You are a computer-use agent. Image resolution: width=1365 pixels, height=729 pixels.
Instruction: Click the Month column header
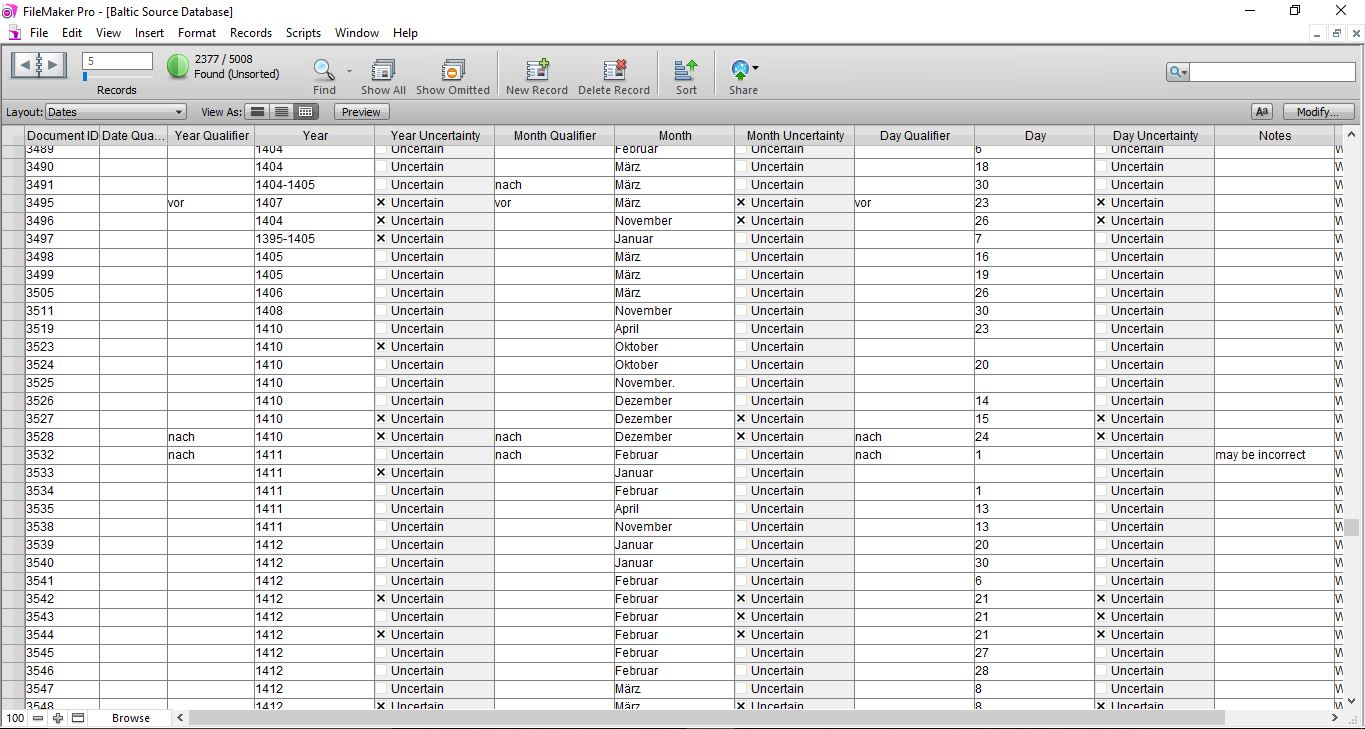click(x=675, y=136)
